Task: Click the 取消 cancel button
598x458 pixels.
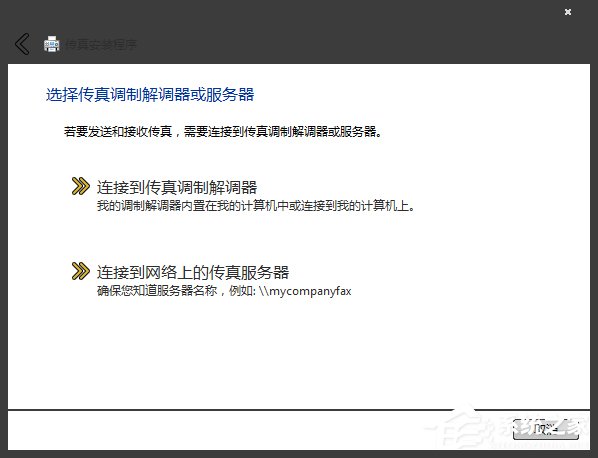Action: pos(545,429)
